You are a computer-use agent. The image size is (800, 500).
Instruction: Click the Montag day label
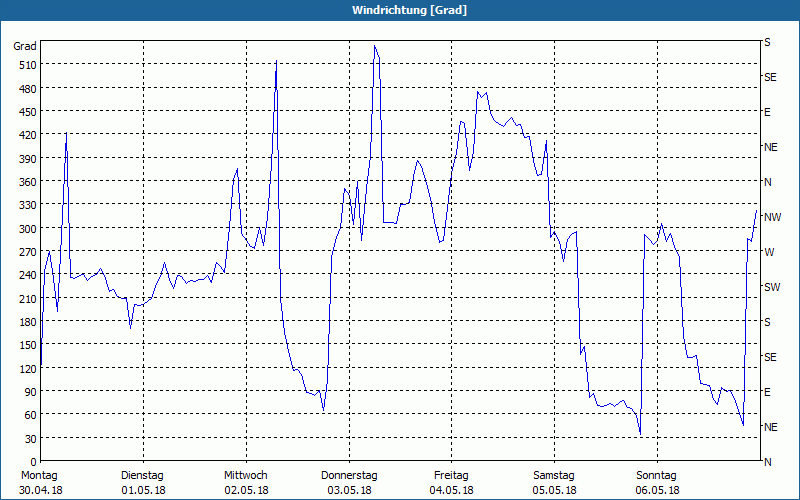tap(39, 476)
